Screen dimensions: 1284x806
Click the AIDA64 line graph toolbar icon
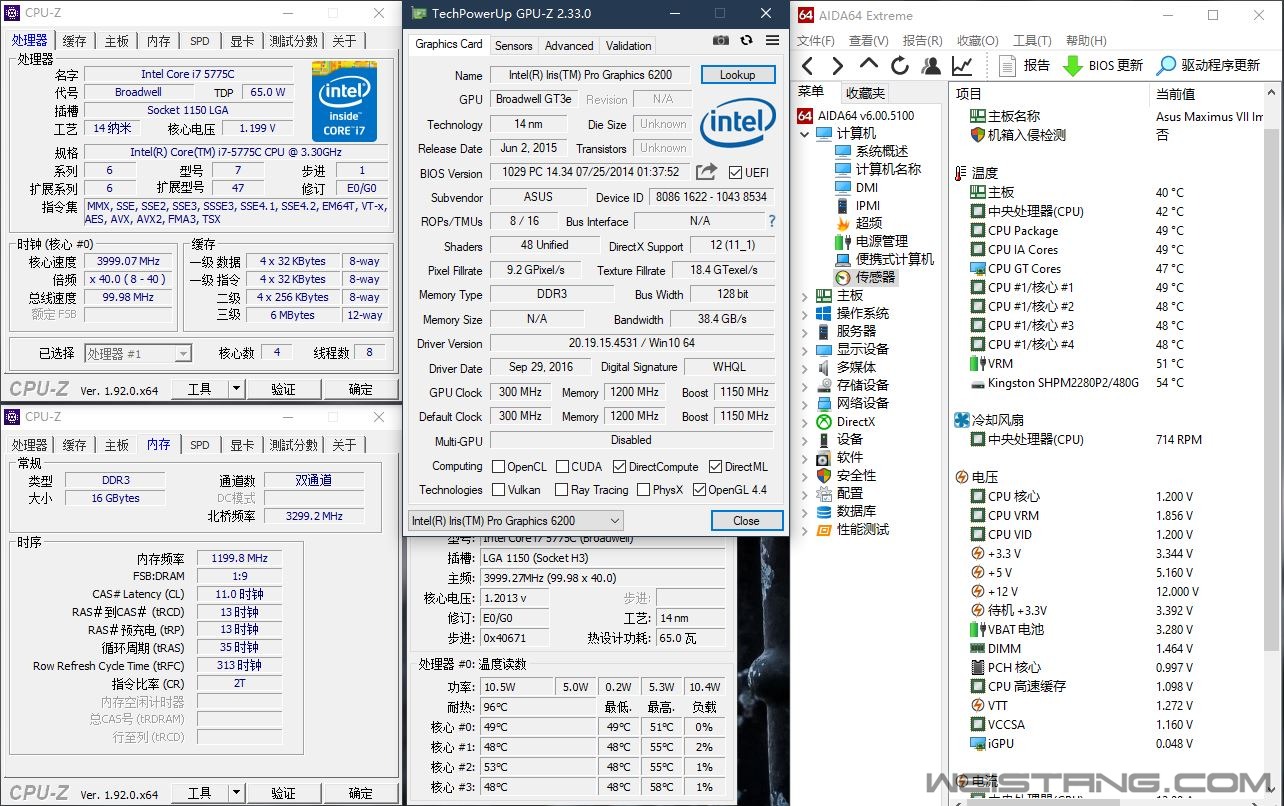point(962,65)
